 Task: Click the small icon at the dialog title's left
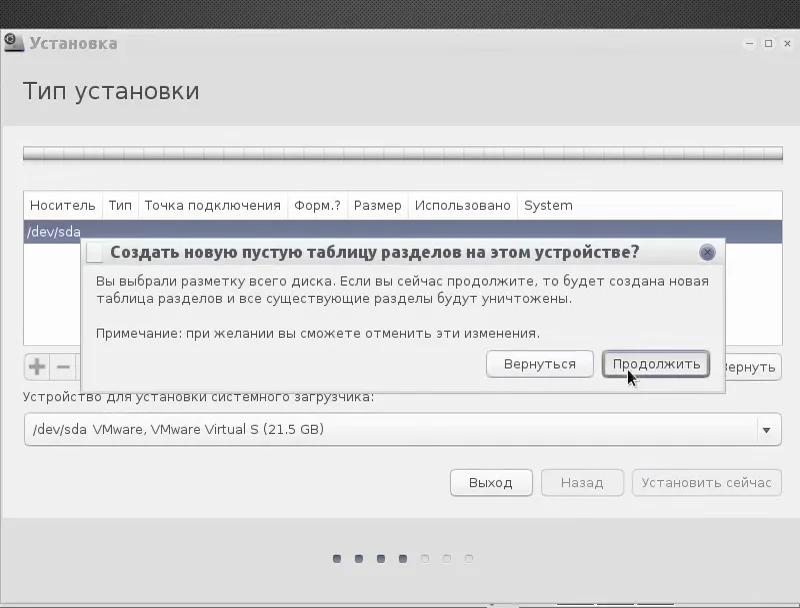pos(94,252)
